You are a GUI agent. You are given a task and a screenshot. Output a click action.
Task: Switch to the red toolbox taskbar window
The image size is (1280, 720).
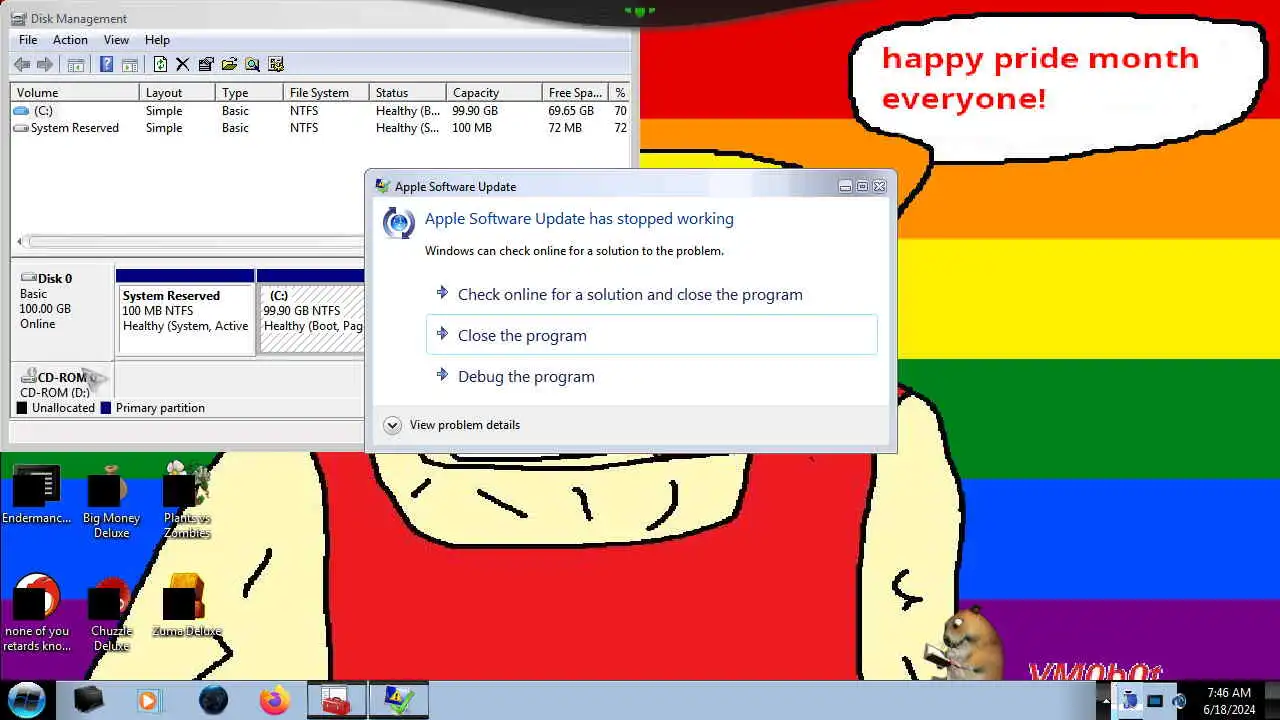[x=336, y=700]
